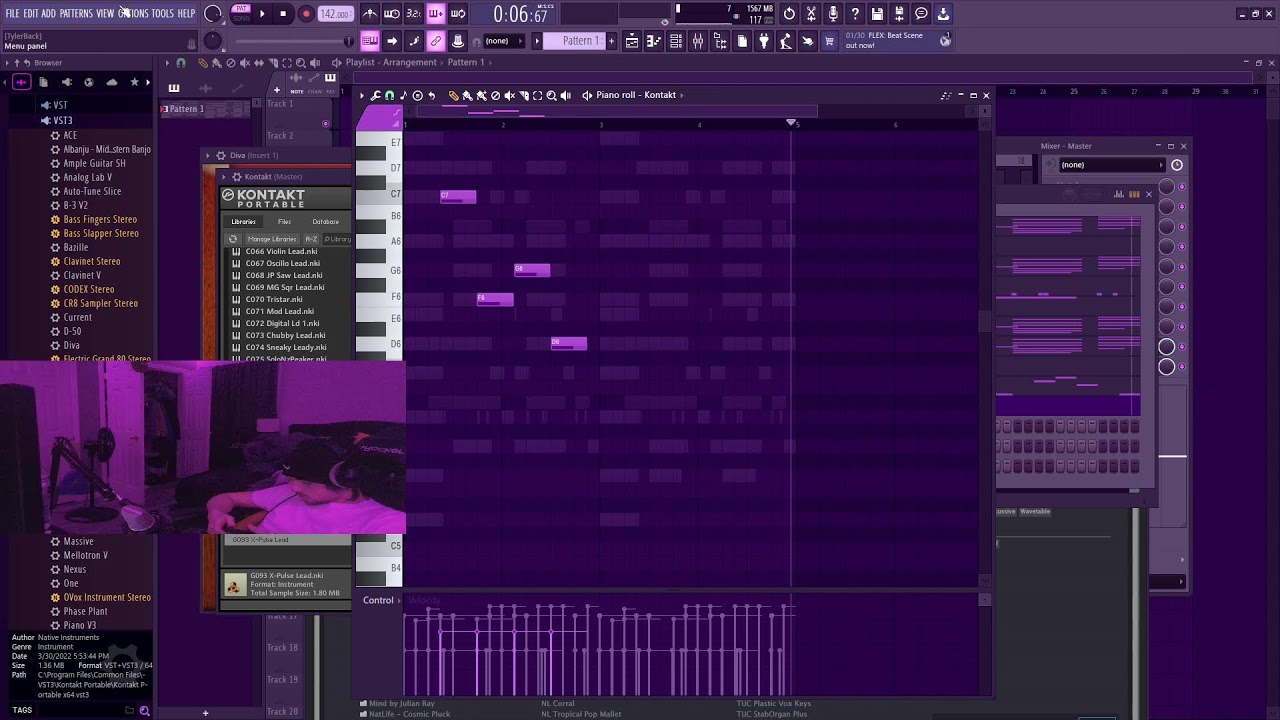The width and height of the screenshot is (1280, 720).
Task: Click the tempo 142.000 field
Action: 335,14
